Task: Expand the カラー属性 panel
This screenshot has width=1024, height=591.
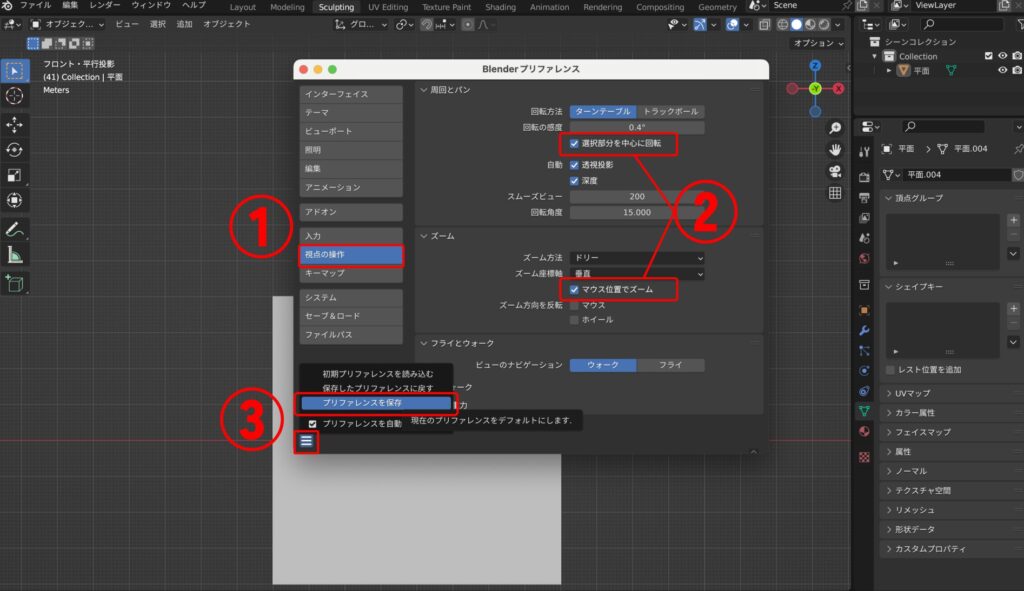Action: tap(914, 412)
